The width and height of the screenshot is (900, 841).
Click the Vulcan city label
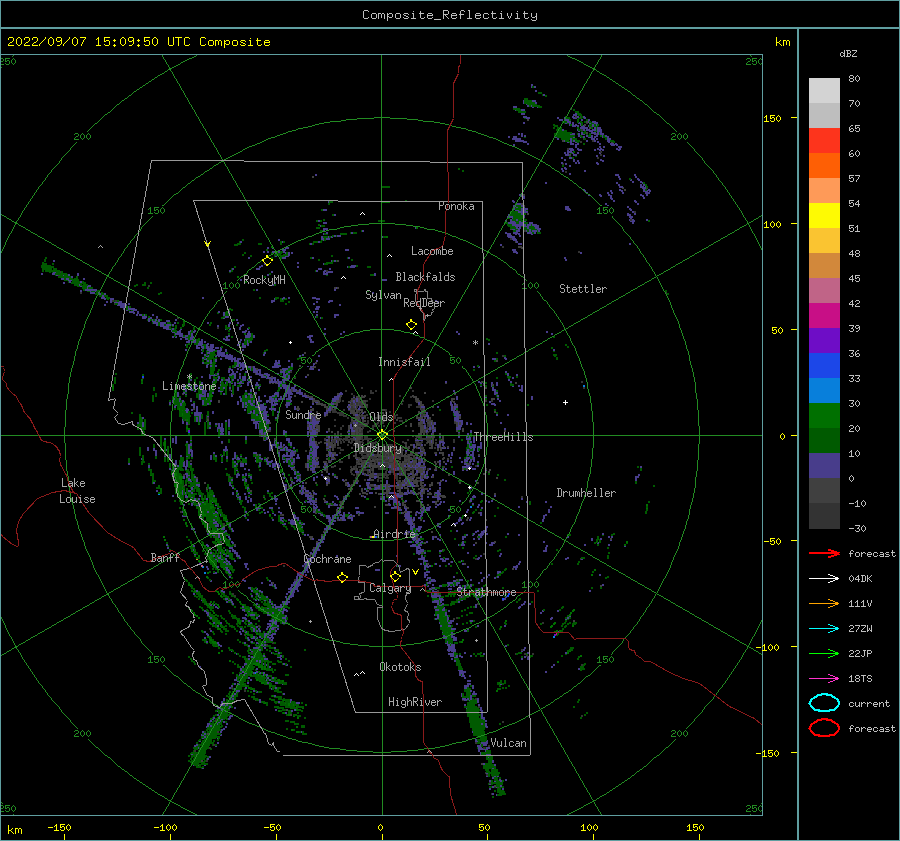tap(509, 743)
